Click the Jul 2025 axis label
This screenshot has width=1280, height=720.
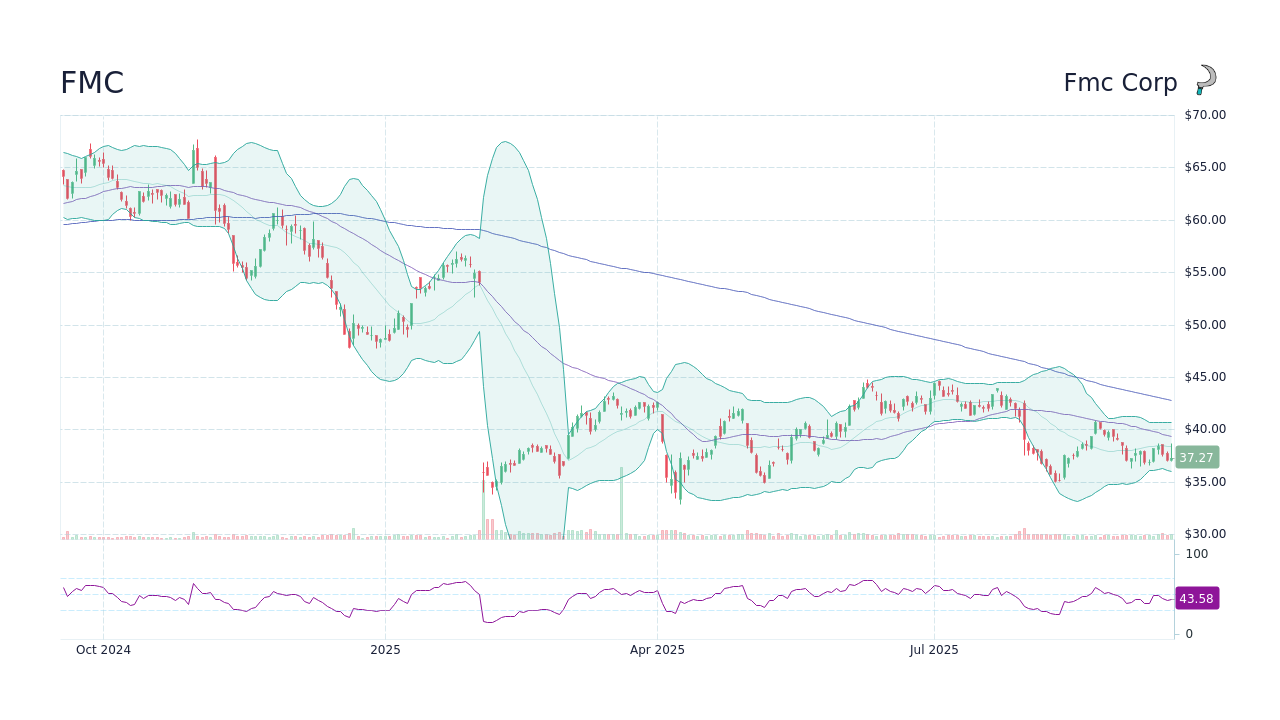click(934, 650)
